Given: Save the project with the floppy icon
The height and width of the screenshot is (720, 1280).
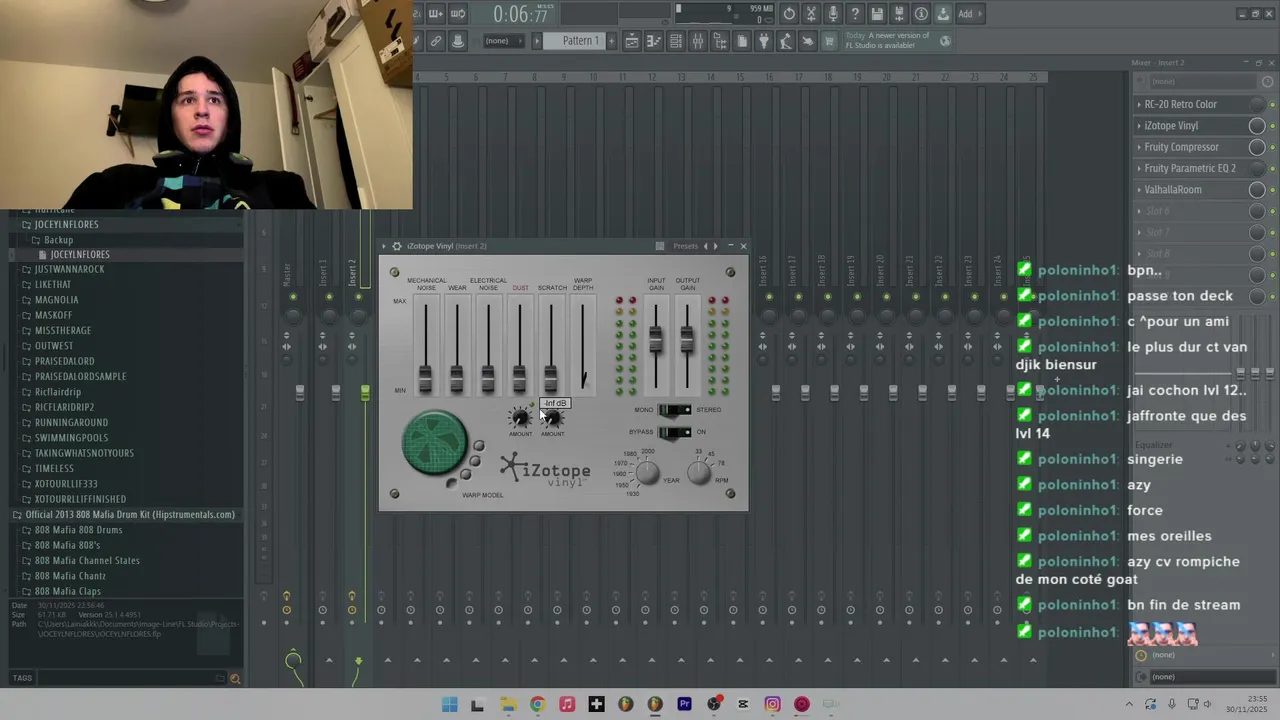Looking at the screenshot, I should coord(877,14).
